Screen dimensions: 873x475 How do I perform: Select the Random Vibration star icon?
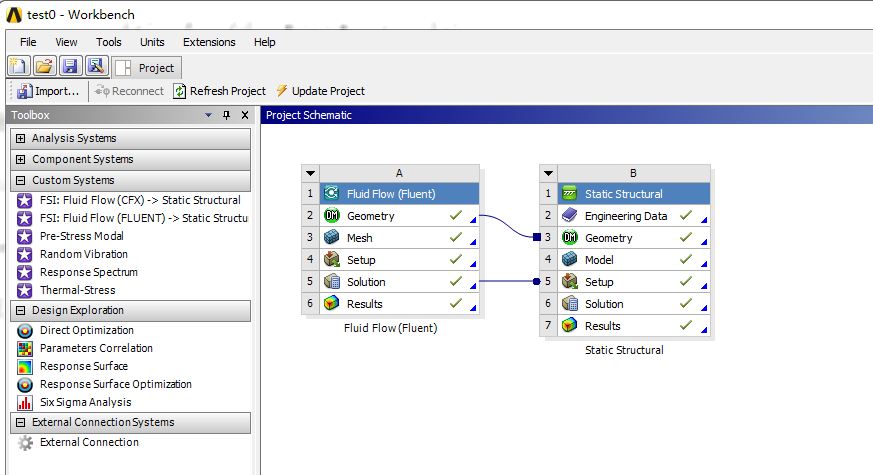[x=24, y=254]
